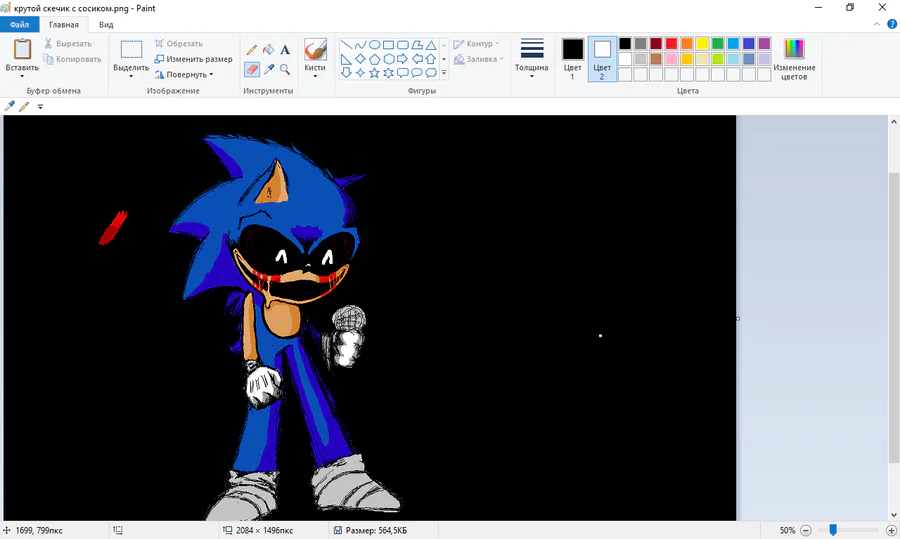Click the Кисти brush icon
This screenshot has width=900, height=539.
315,49
